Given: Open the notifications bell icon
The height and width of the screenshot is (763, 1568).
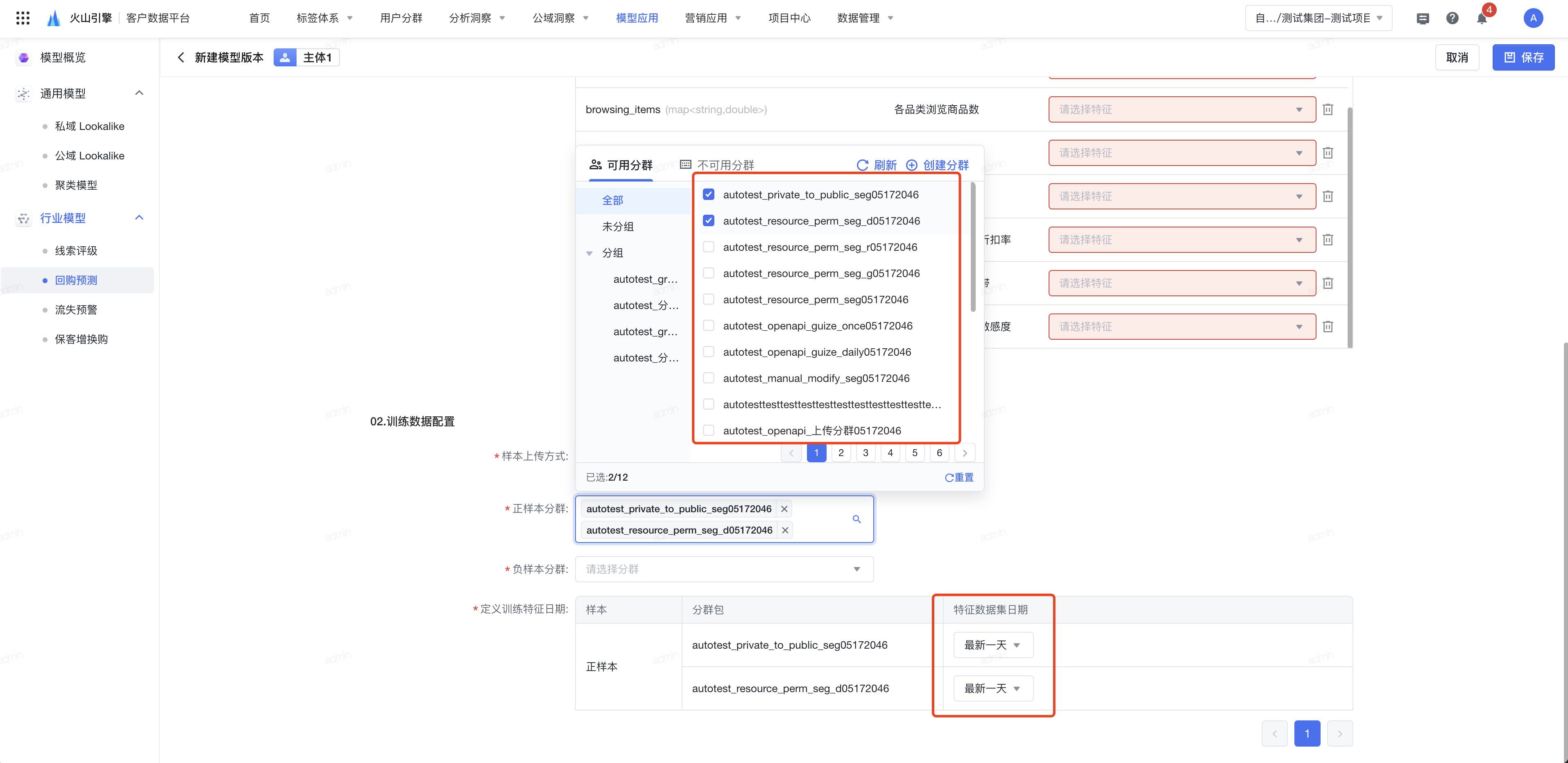Looking at the screenshot, I should click(1482, 18).
